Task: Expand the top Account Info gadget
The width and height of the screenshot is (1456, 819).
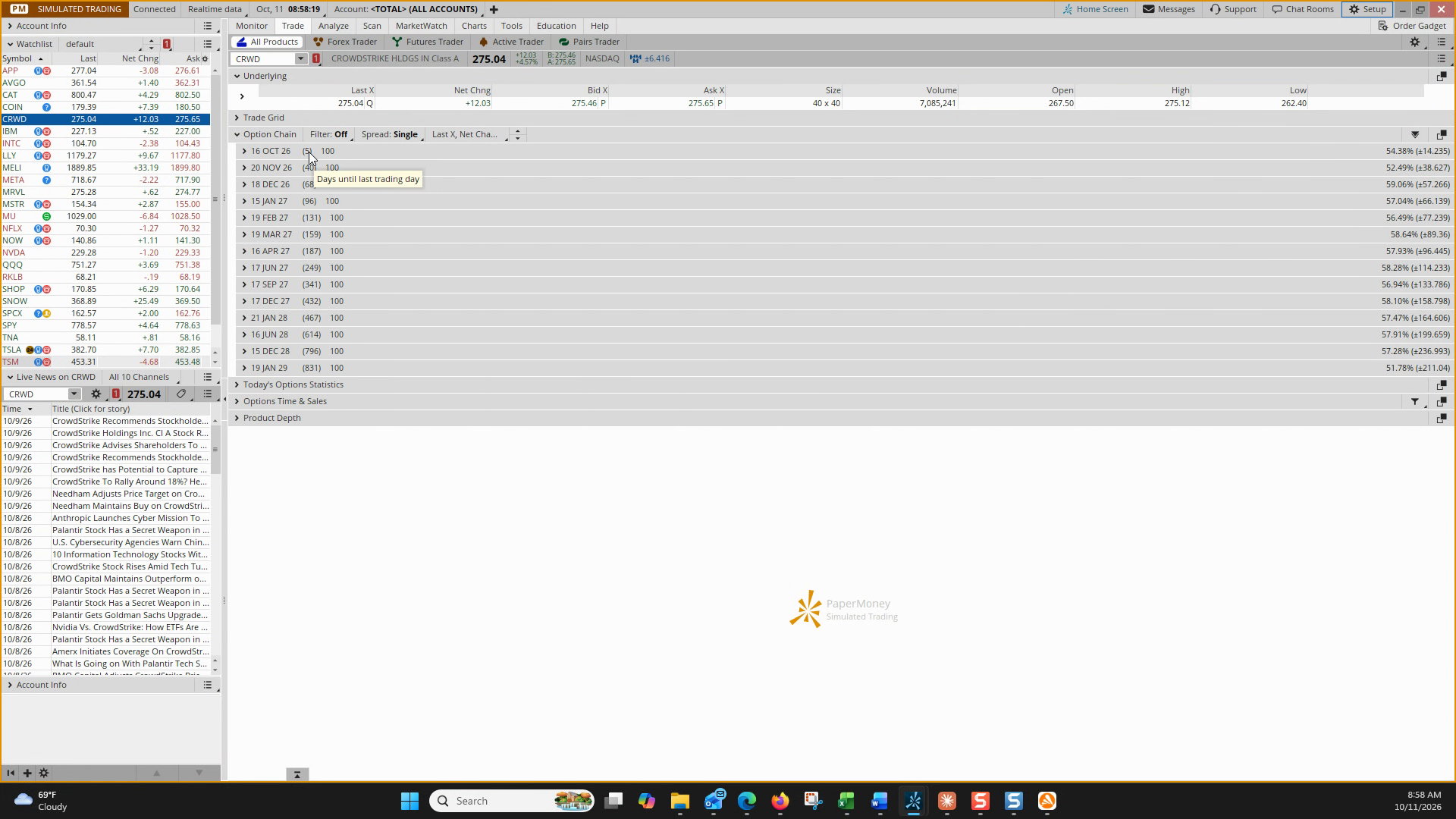Action: [x=10, y=26]
